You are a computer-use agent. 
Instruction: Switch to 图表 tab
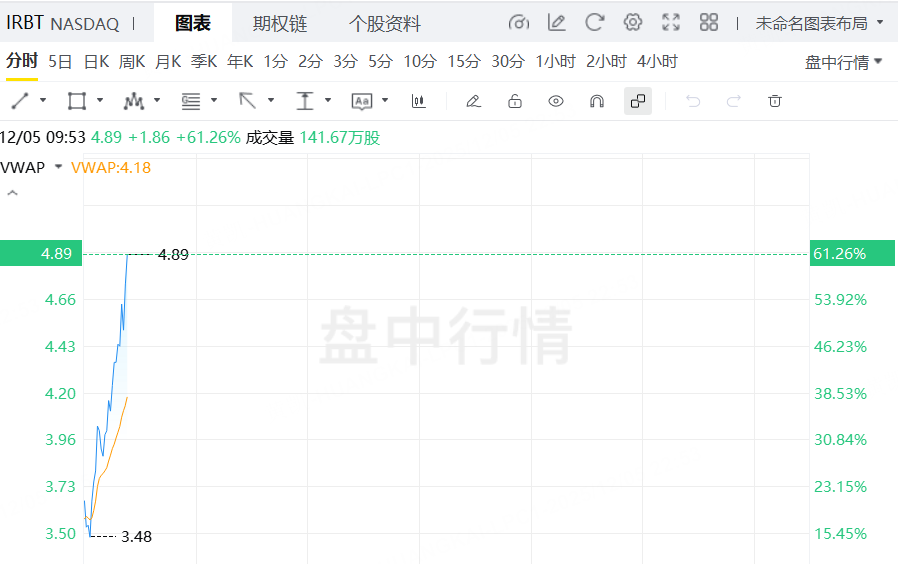[193, 23]
